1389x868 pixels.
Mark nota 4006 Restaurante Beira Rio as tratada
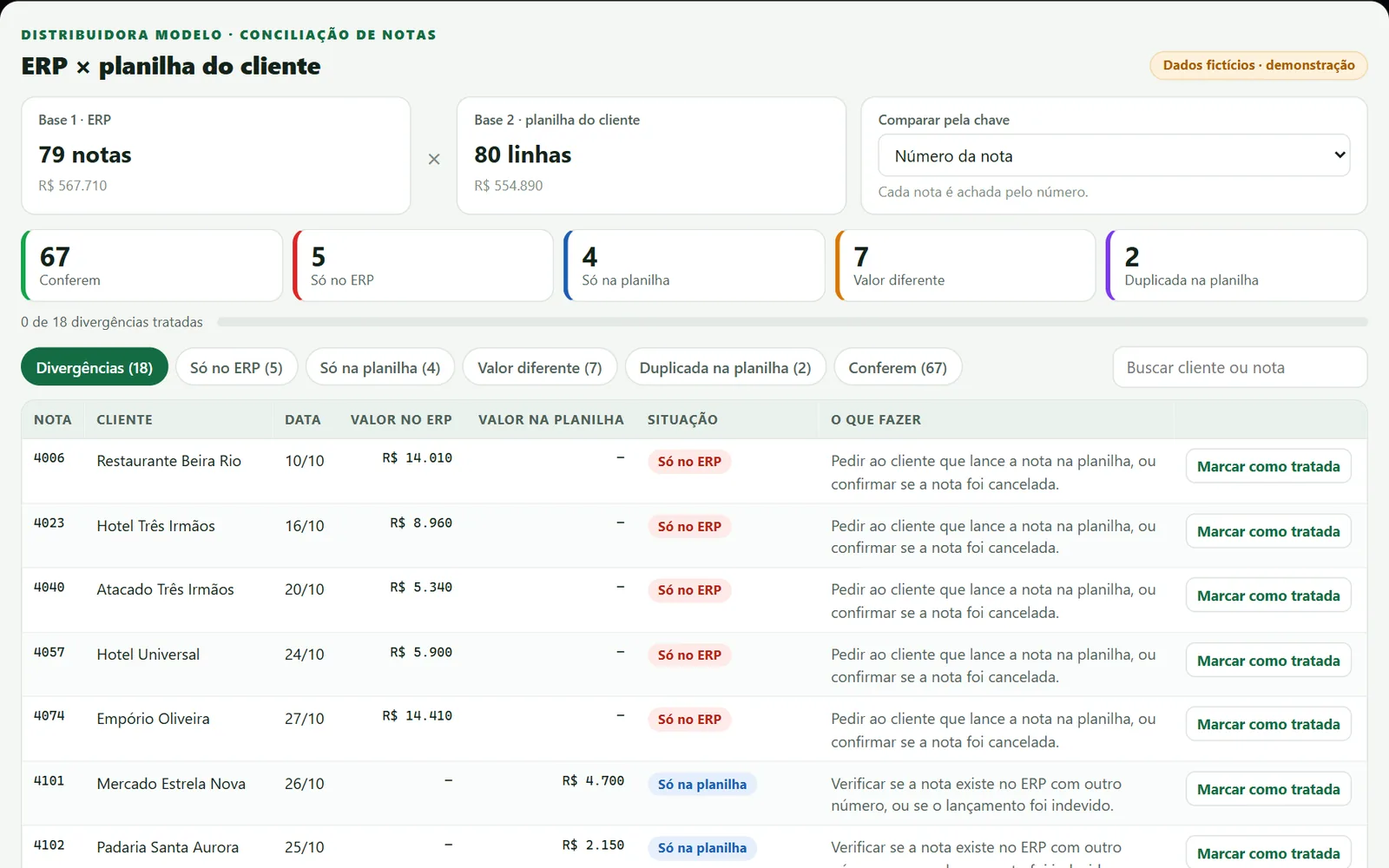[x=1268, y=466]
